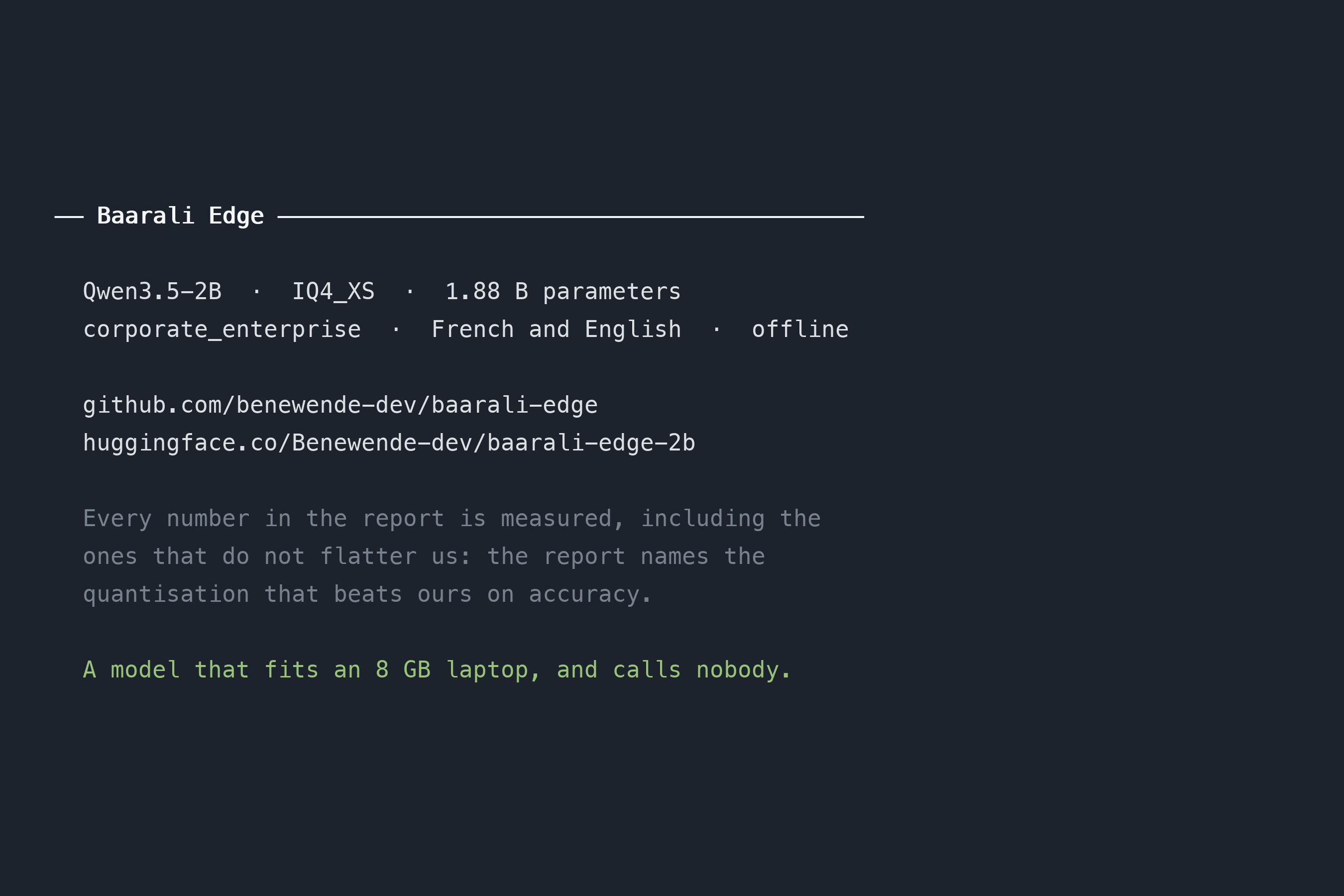The width and height of the screenshot is (1344, 896).
Task: Click the green tagline about 8 GB laptop
Action: pyautogui.click(x=437, y=670)
